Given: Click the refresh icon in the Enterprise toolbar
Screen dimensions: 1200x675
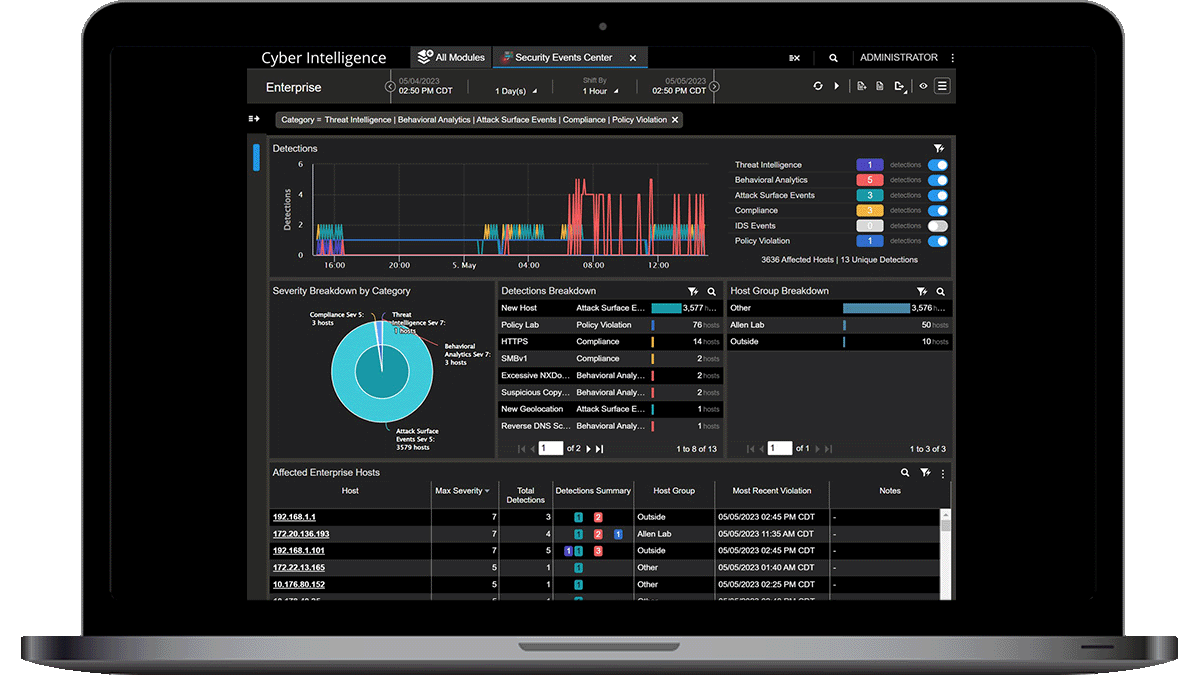Looking at the screenshot, I should pos(818,87).
